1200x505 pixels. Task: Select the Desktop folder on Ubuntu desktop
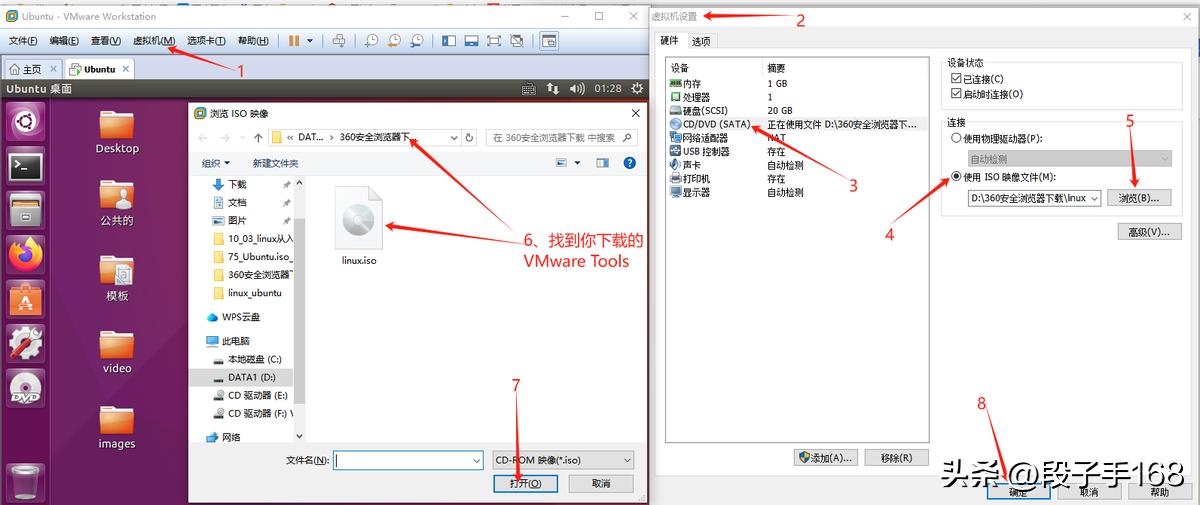(x=117, y=132)
